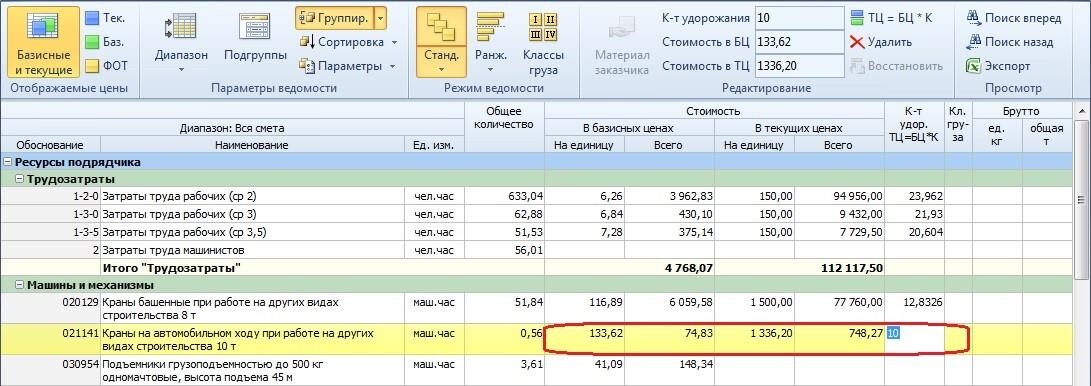Screen dimensions: 1091x386
Task: Click the quantity cell 633,04
Action: click(504, 197)
